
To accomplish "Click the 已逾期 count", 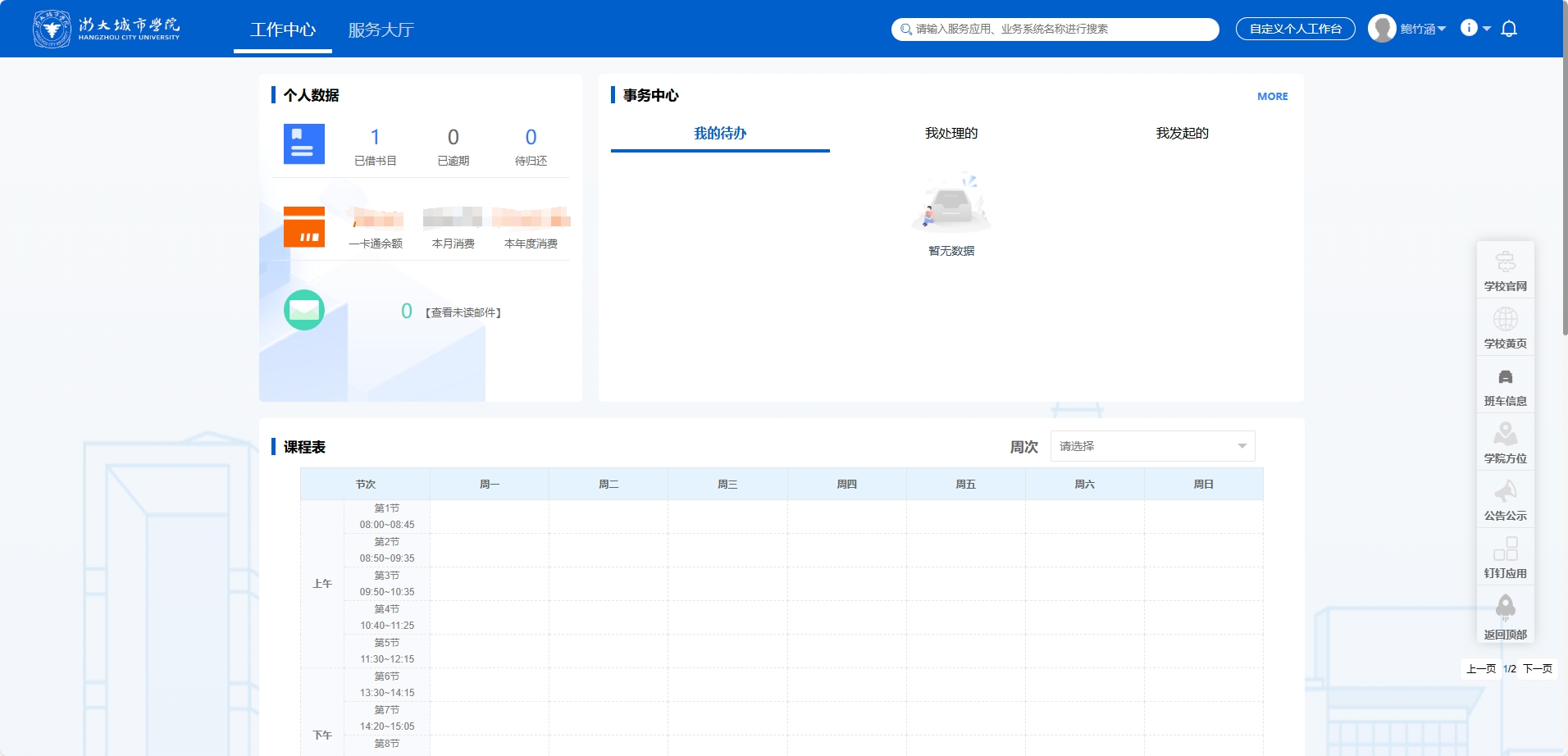I will coord(453,137).
